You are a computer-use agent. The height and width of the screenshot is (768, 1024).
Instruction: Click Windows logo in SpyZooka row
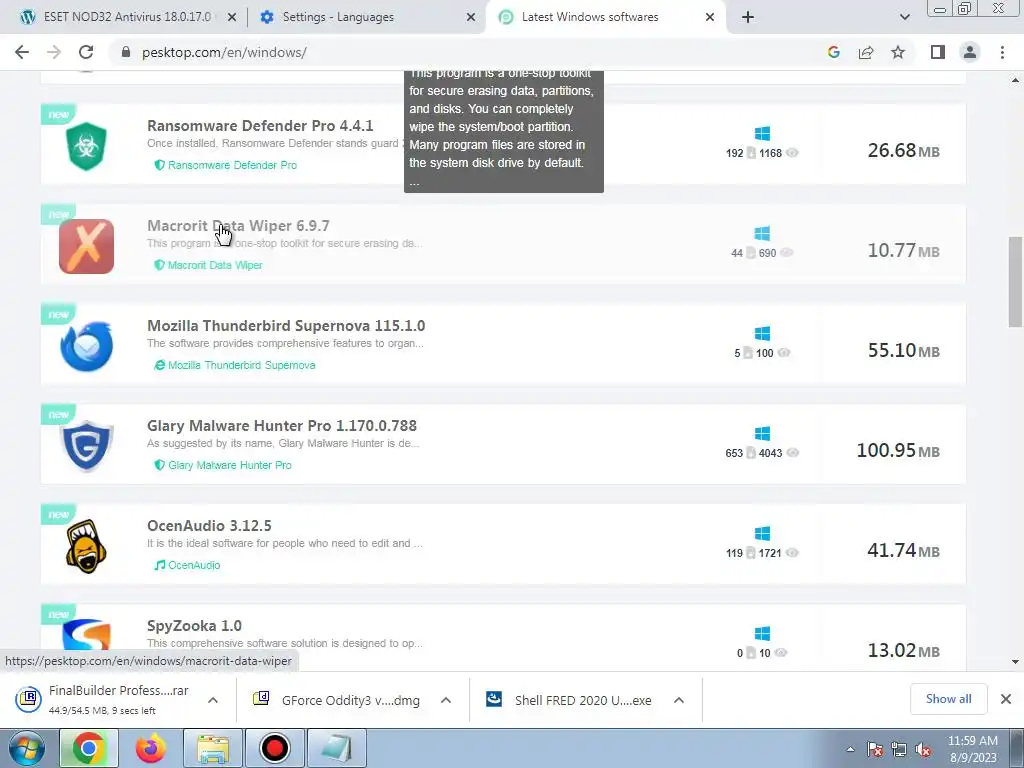[x=762, y=633]
